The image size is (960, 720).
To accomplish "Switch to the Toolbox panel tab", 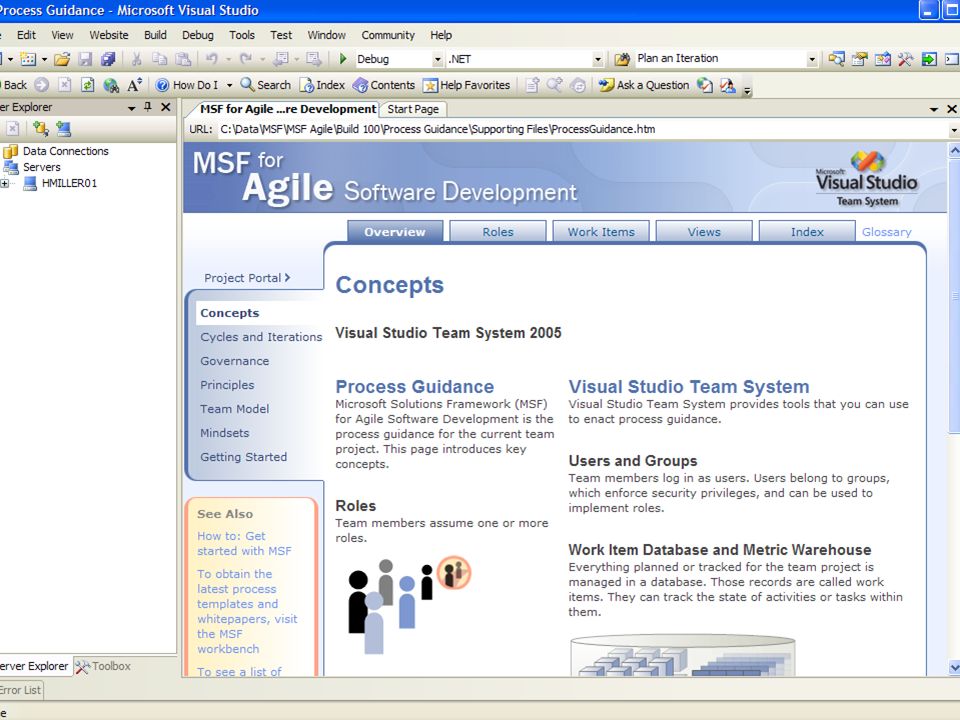I will tap(103, 666).
